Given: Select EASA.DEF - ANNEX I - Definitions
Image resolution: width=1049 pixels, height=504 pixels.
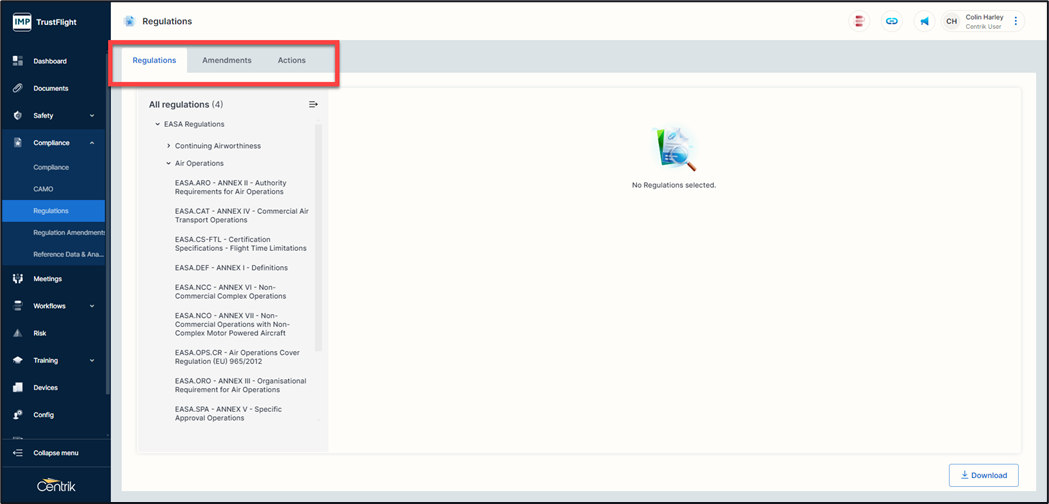Looking at the screenshot, I should 231,268.
